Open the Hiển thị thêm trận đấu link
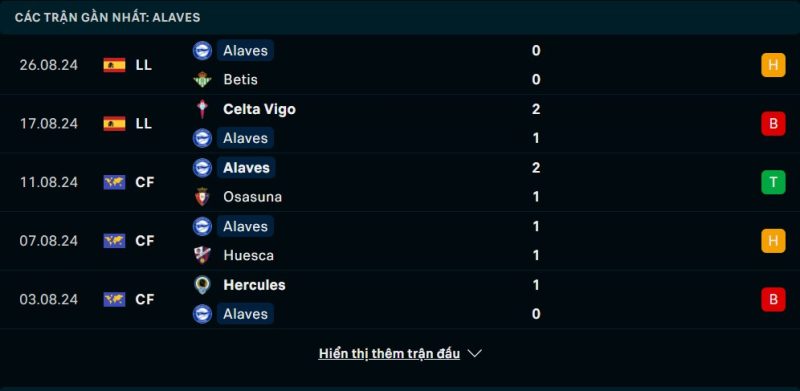This screenshot has width=800, height=391. (389, 353)
